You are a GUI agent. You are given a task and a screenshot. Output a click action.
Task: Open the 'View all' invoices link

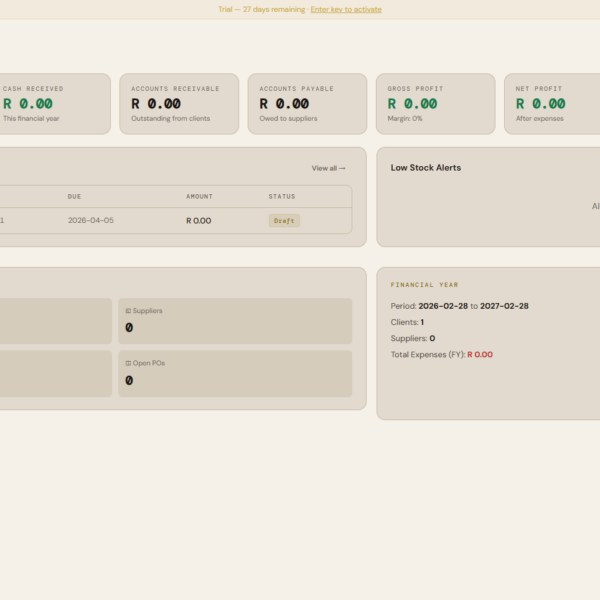(328, 168)
